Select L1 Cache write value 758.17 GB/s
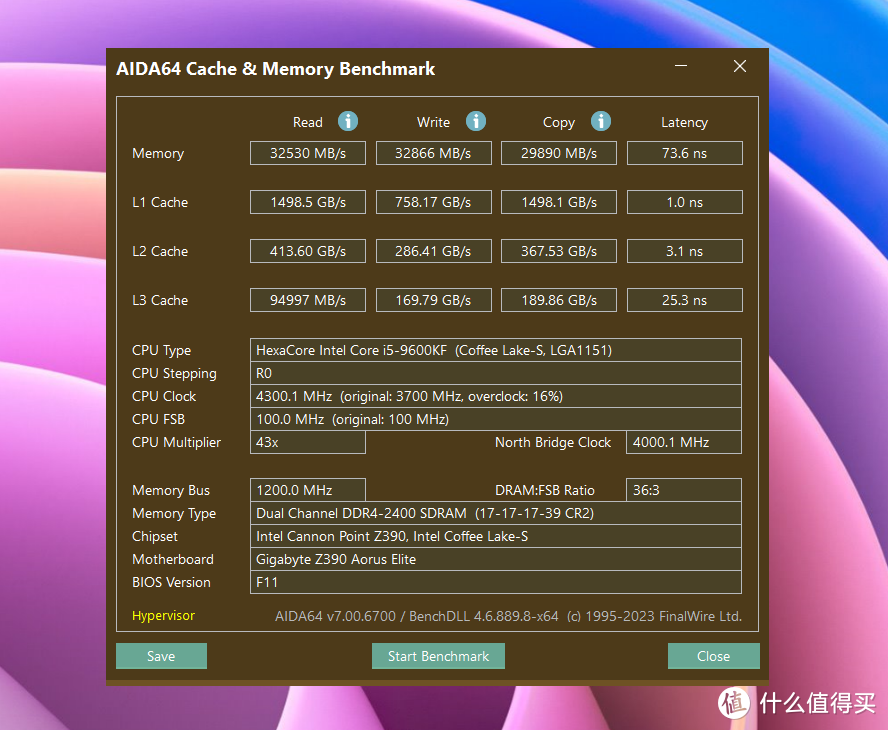Screen dimensions: 888x730 [434, 202]
